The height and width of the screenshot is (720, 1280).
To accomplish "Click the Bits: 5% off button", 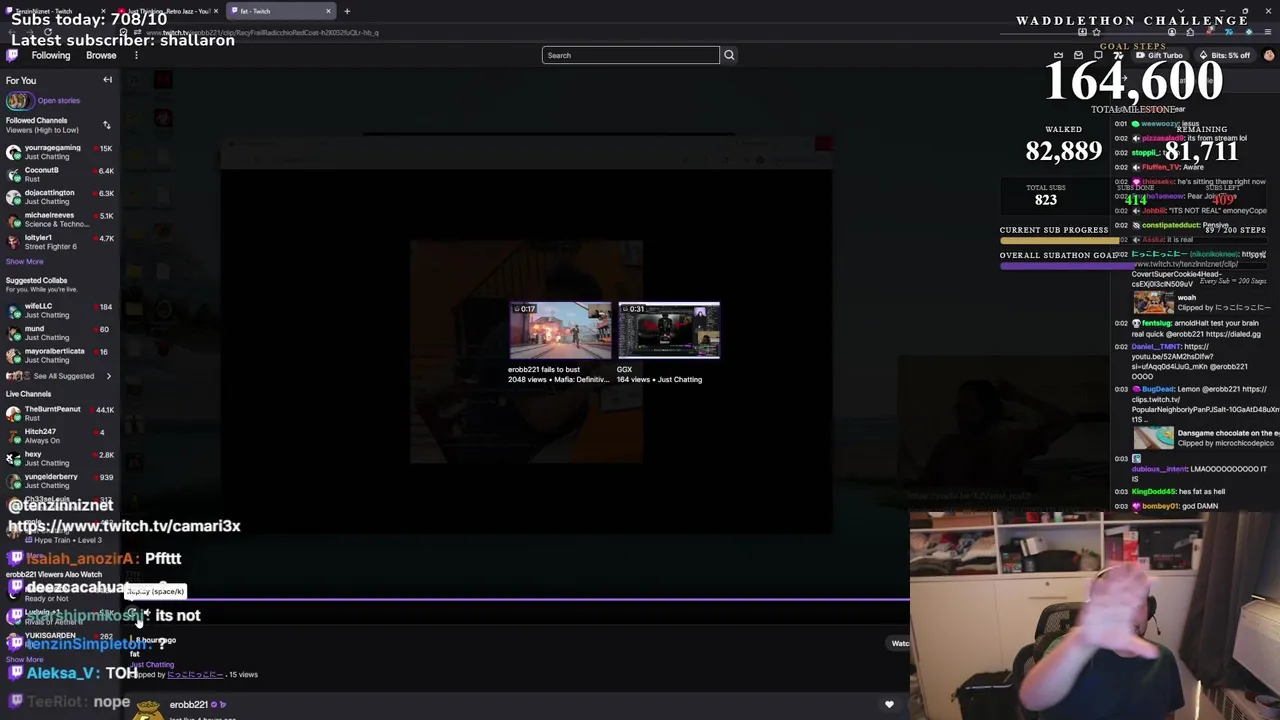I will tap(1226, 55).
